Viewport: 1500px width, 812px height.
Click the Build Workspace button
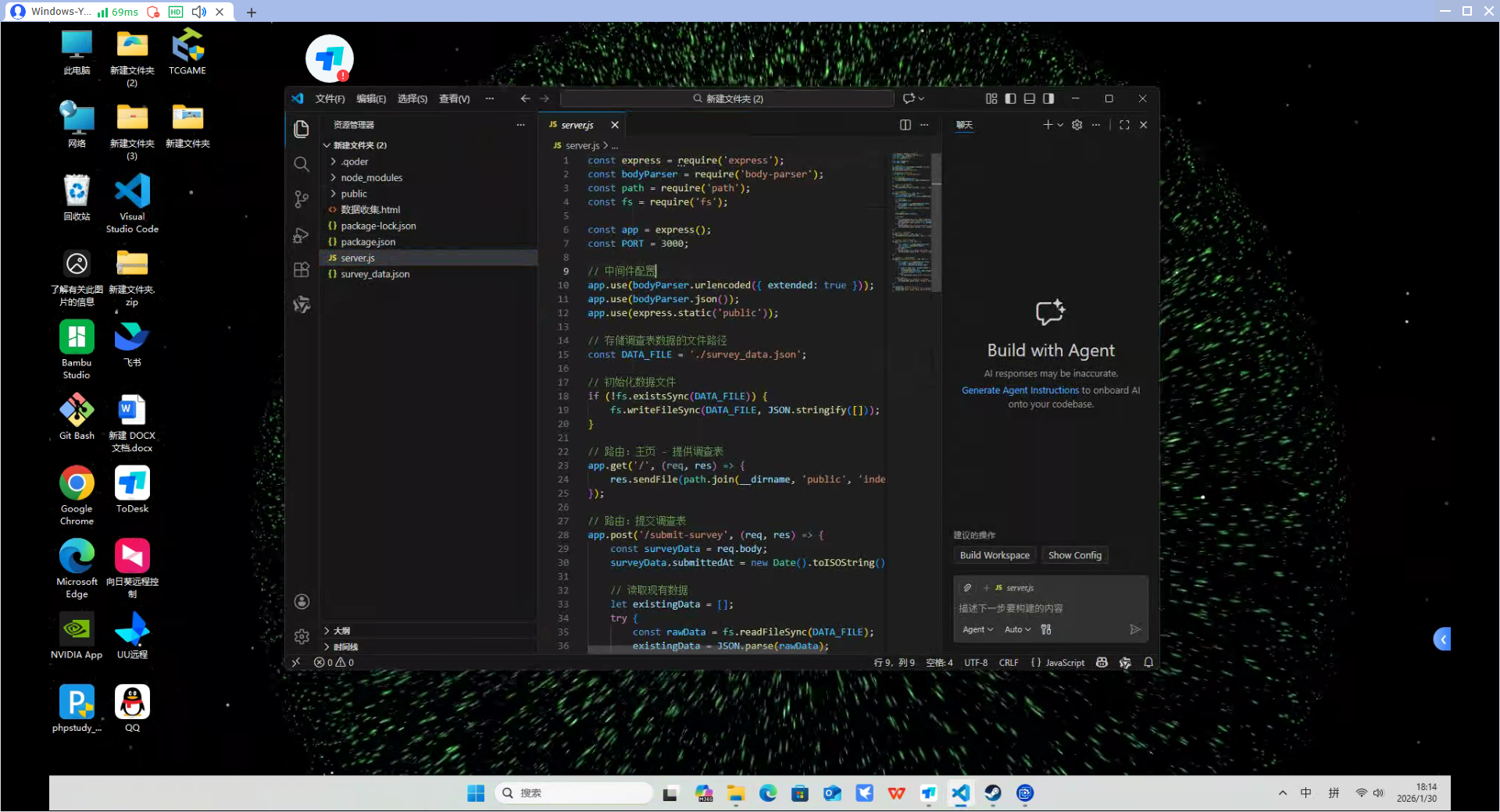pyautogui.click(x=995, y=555)
